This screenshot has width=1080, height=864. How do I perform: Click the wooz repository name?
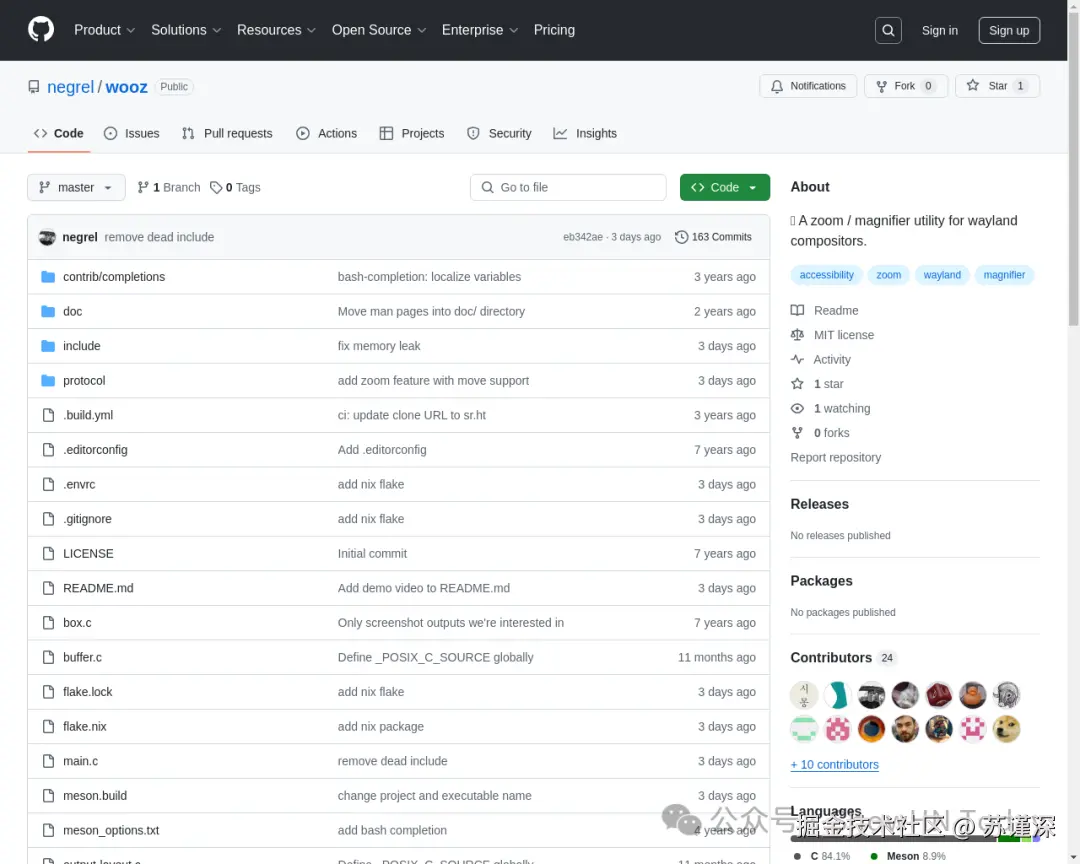tap(126, 87)
